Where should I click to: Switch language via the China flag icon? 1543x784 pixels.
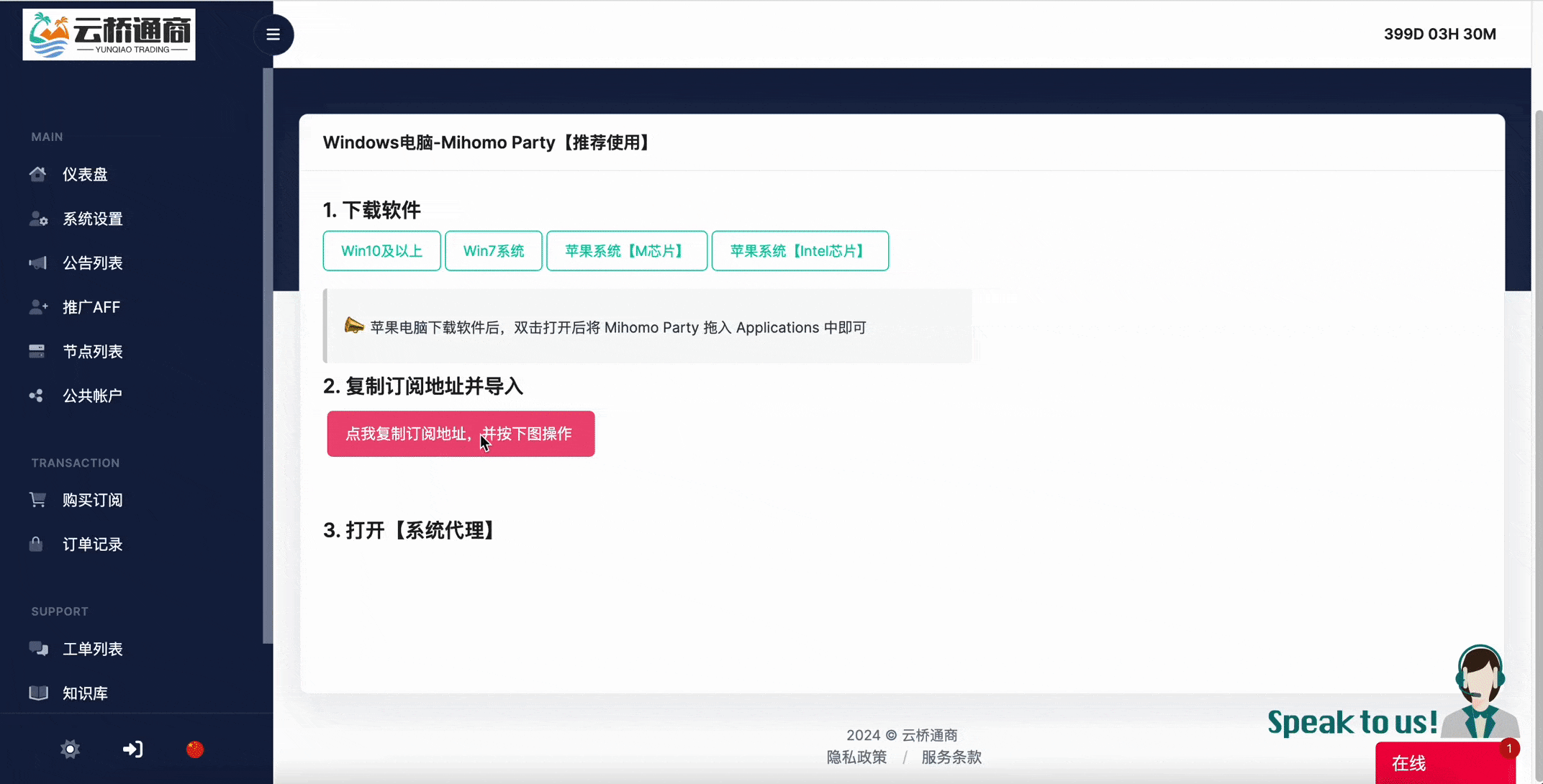pyautogui.click(x=195, y=749)
